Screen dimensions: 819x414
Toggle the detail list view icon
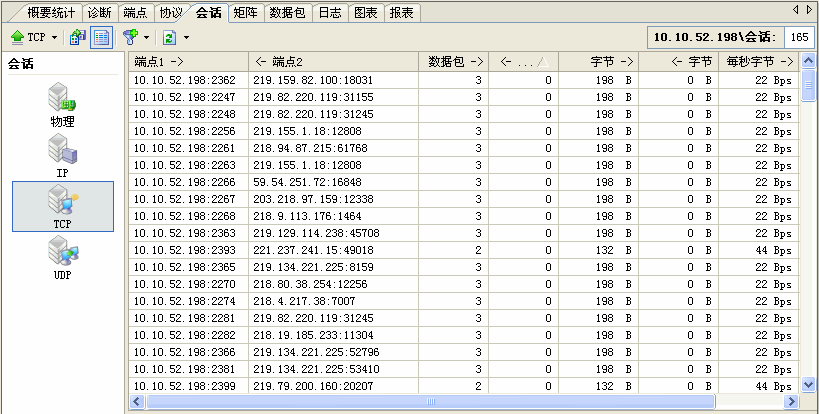pyautogui.click(x=101, y=37)
